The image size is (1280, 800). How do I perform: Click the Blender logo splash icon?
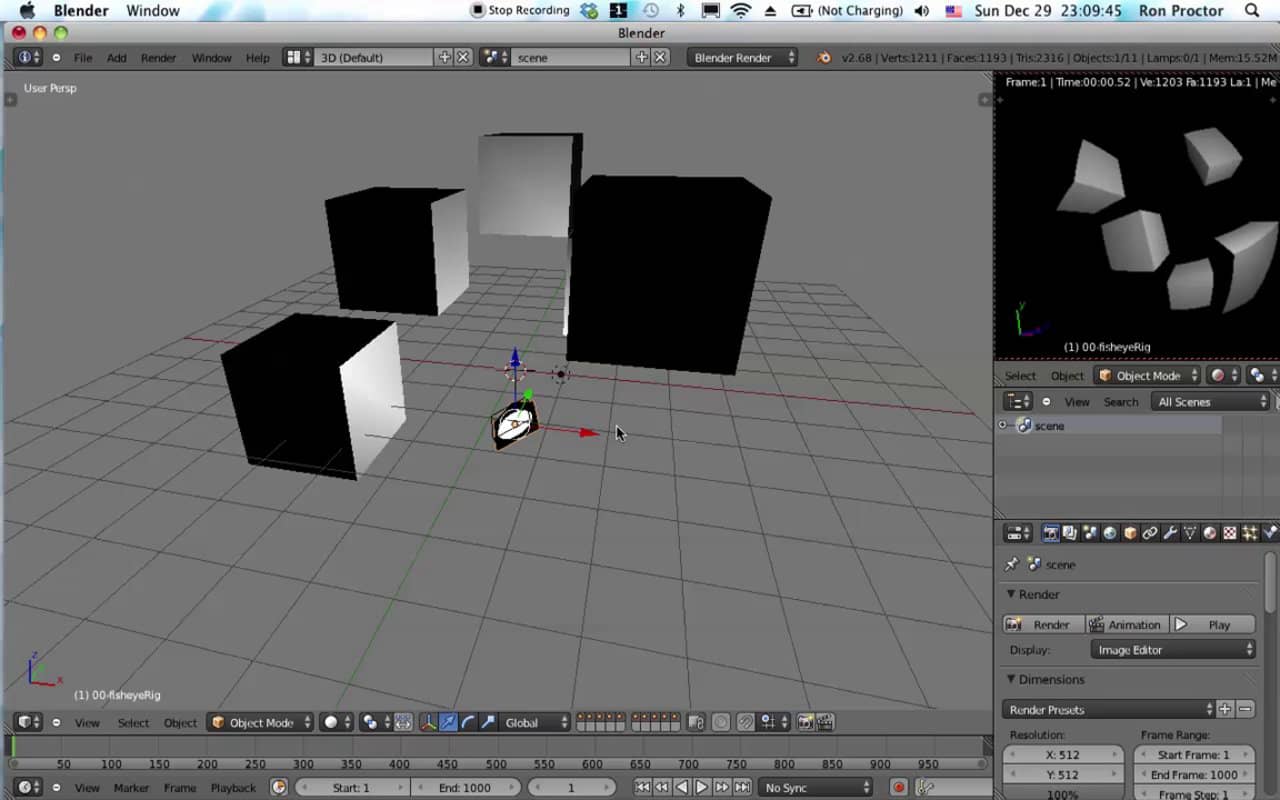click(824, 57)
